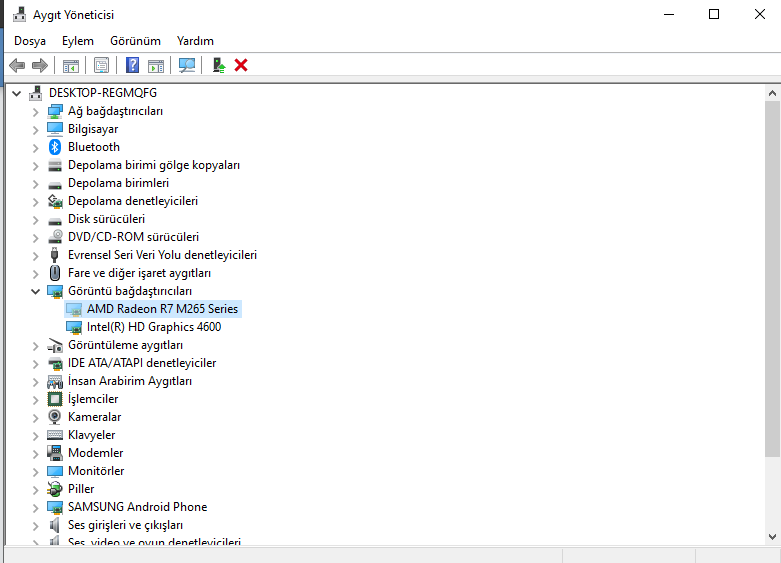Click the Fare ve diğer işaret aygıtları mouse icon
The width and height of the screenshot is (781, 563).
click(x=55, y=273)
